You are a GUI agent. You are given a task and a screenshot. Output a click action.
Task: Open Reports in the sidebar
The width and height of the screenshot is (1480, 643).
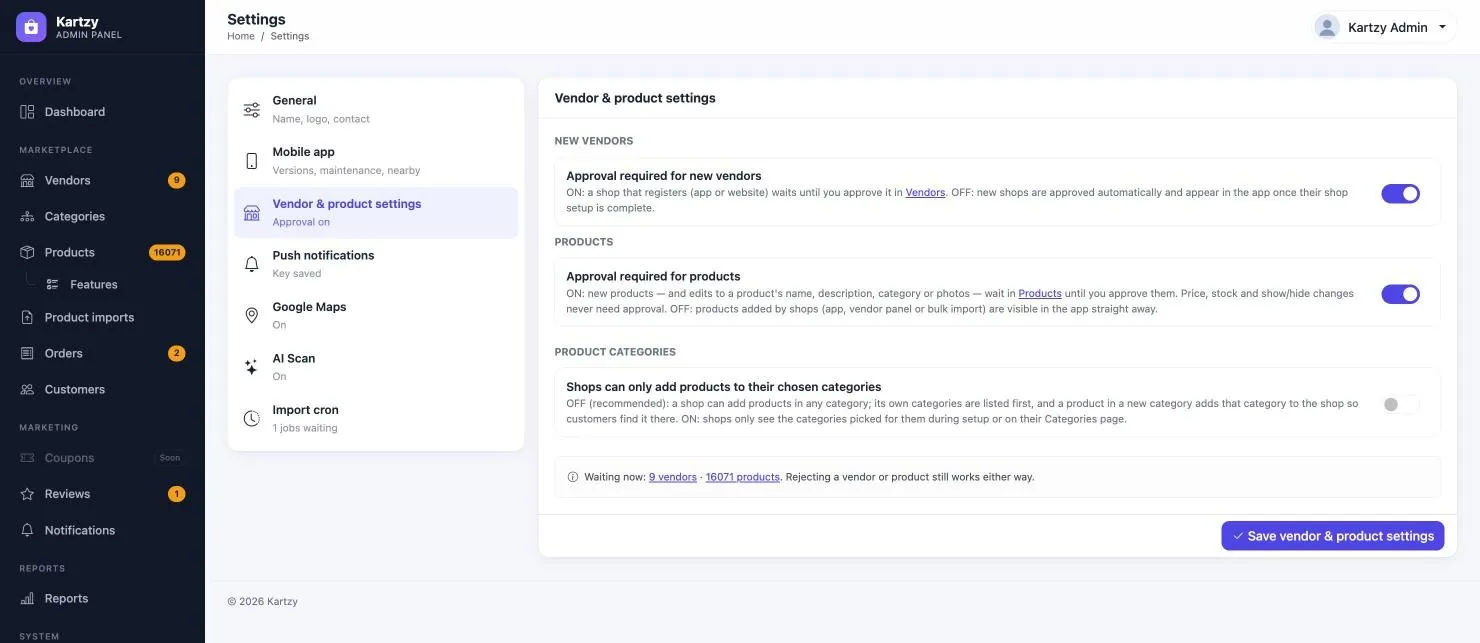click(102, 599)
